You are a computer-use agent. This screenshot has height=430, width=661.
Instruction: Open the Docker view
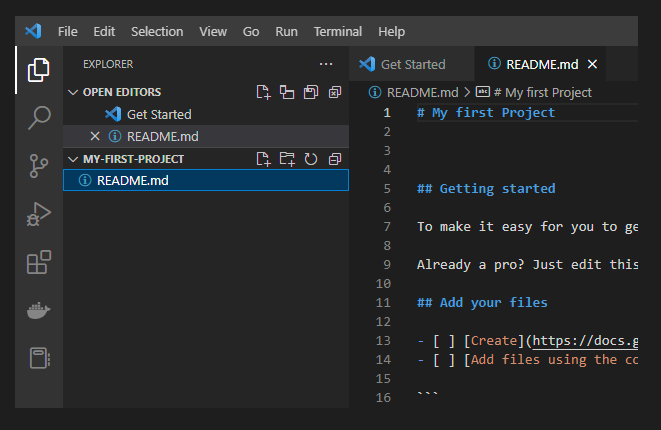point(39,311)
